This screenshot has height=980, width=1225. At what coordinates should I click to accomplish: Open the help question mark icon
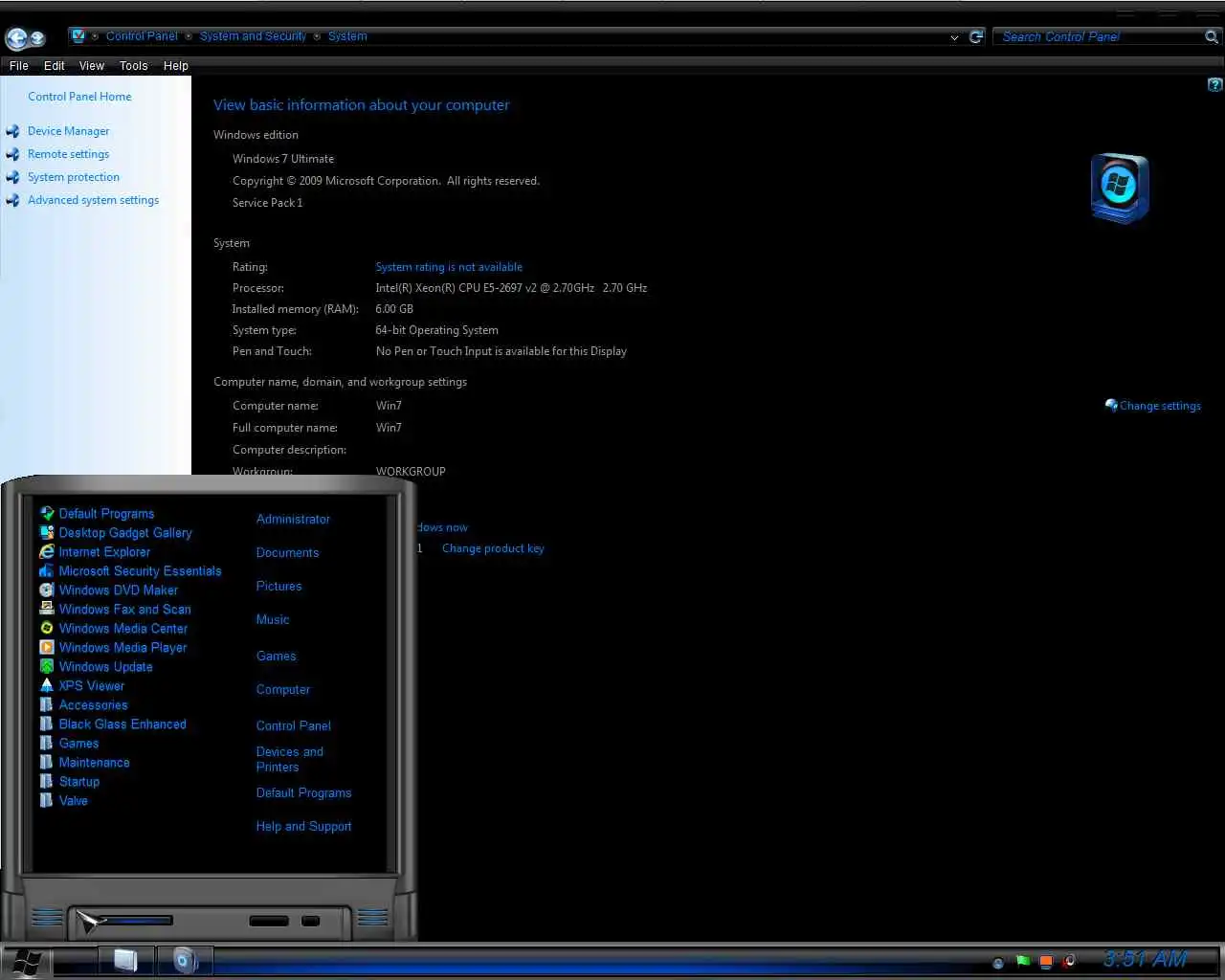[1214, 85]
